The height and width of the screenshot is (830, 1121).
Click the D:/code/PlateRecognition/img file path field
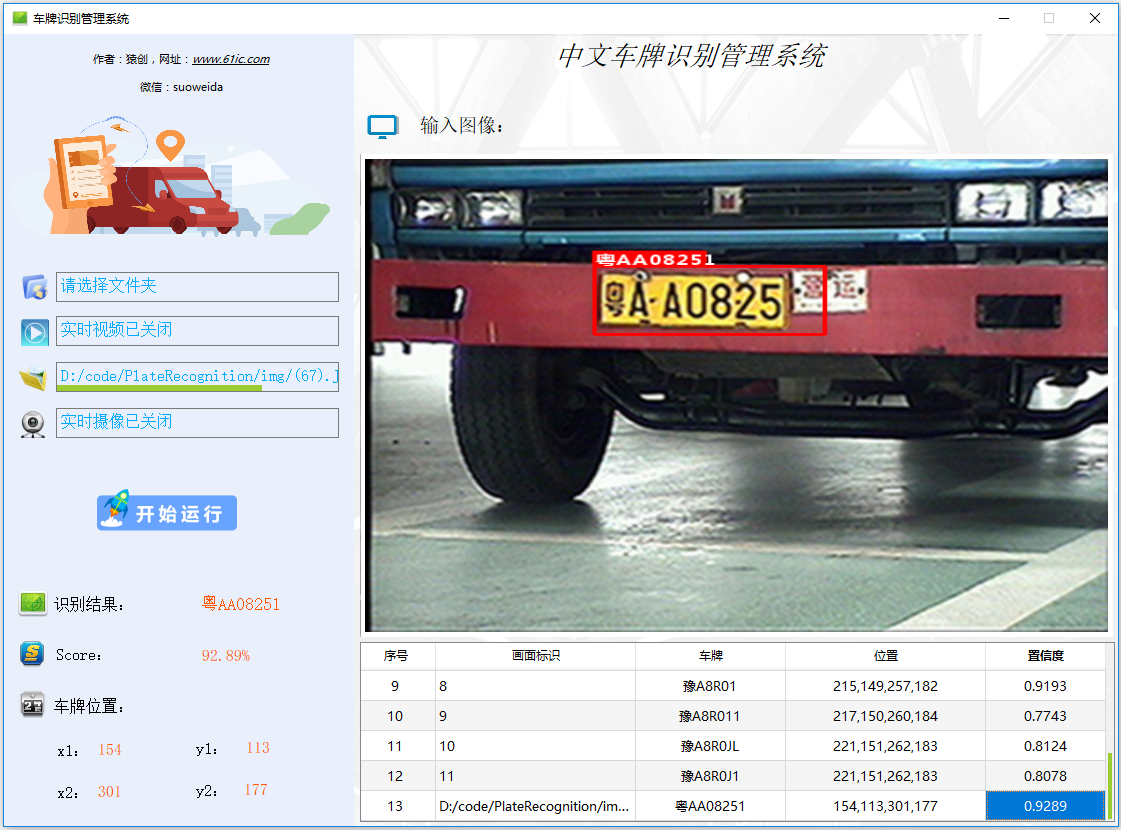(197, 377)
